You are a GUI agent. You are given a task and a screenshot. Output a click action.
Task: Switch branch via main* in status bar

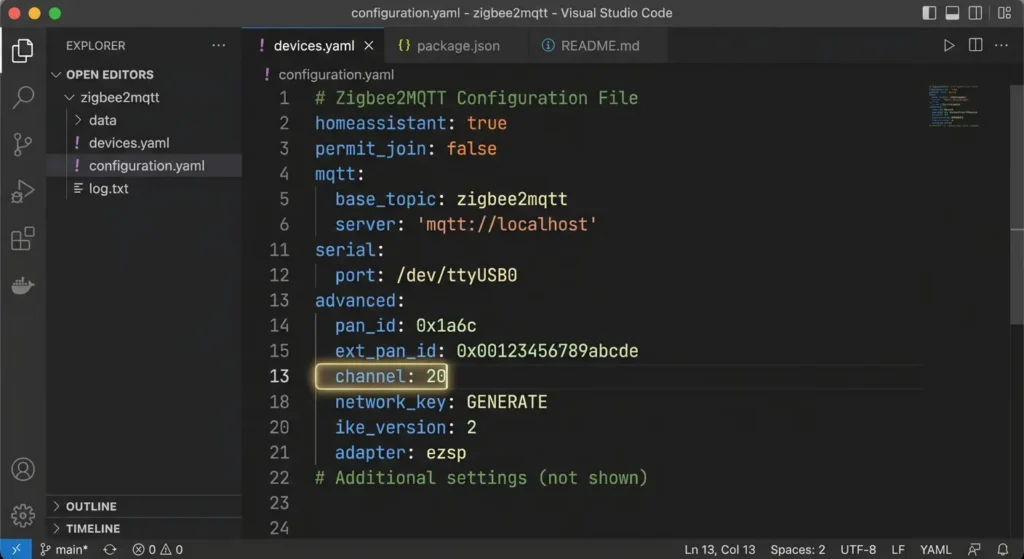[64, 549]
